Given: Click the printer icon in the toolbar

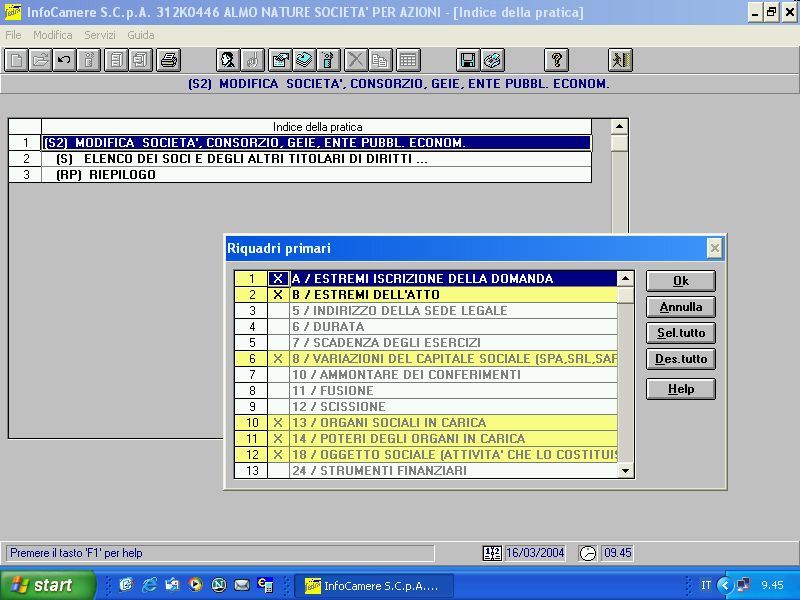Looking at the screenshot, I should 168,61.
